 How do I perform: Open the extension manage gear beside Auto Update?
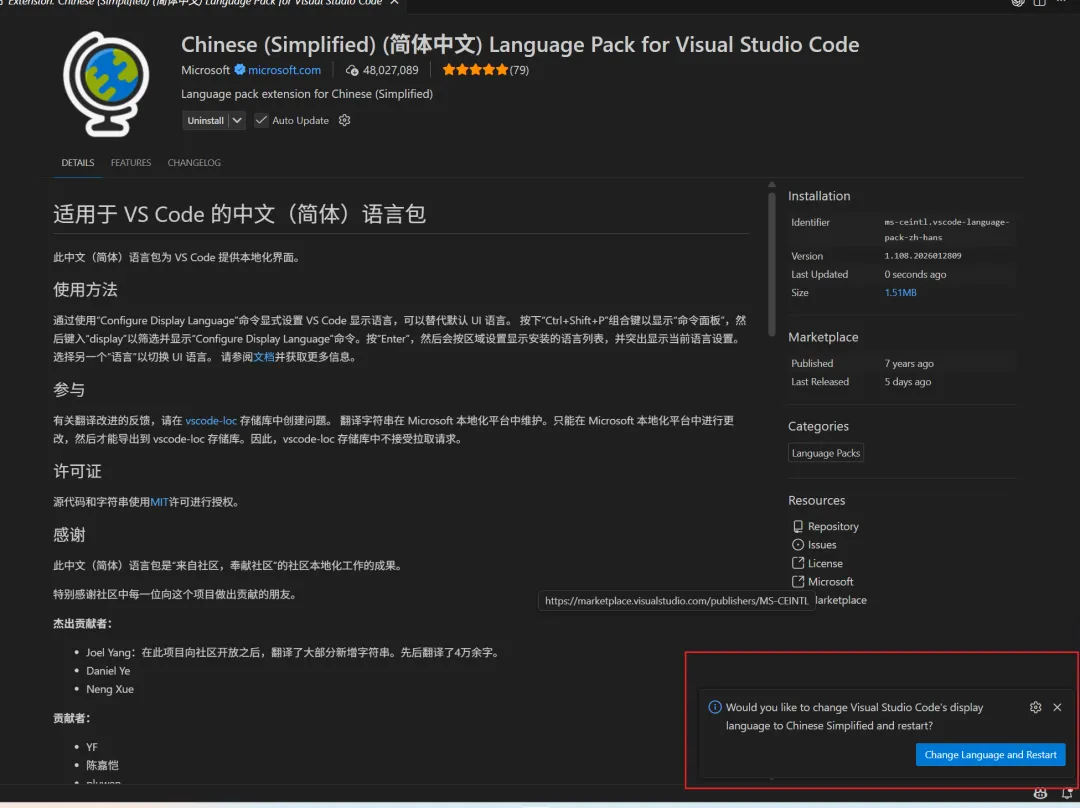click(x=344, y=121)
